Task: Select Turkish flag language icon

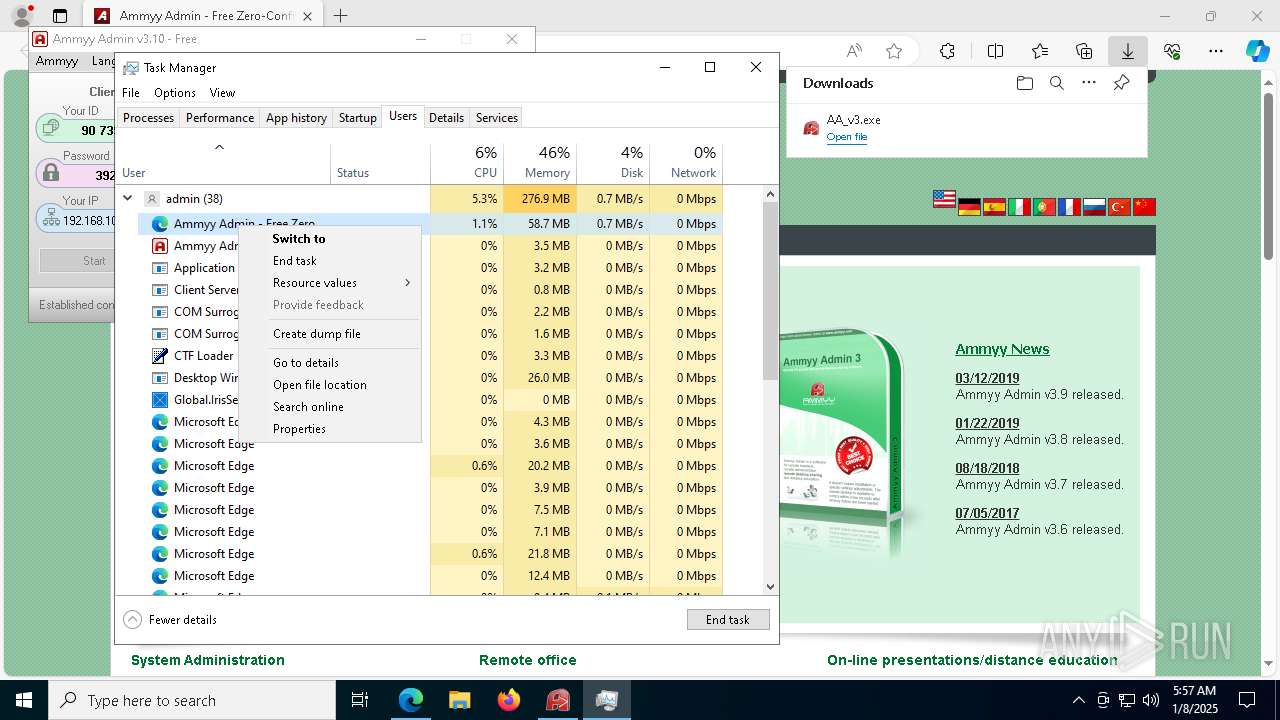Action: 1119,207
